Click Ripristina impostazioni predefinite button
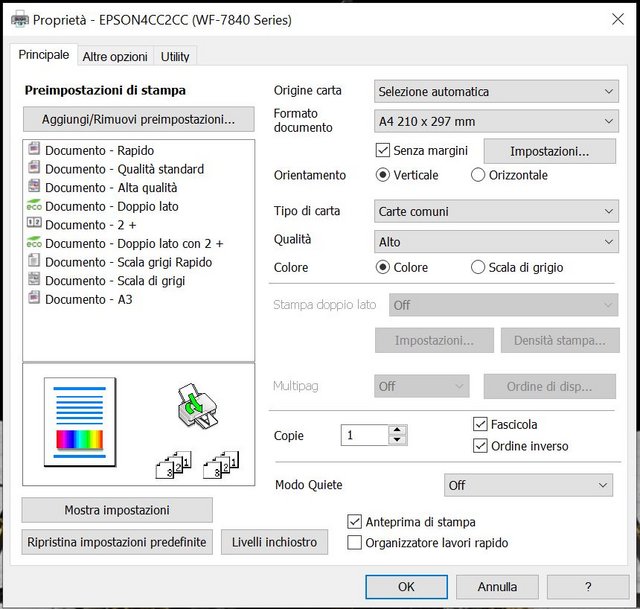Viewport: 640px width, 609px height. click(117, 542)
